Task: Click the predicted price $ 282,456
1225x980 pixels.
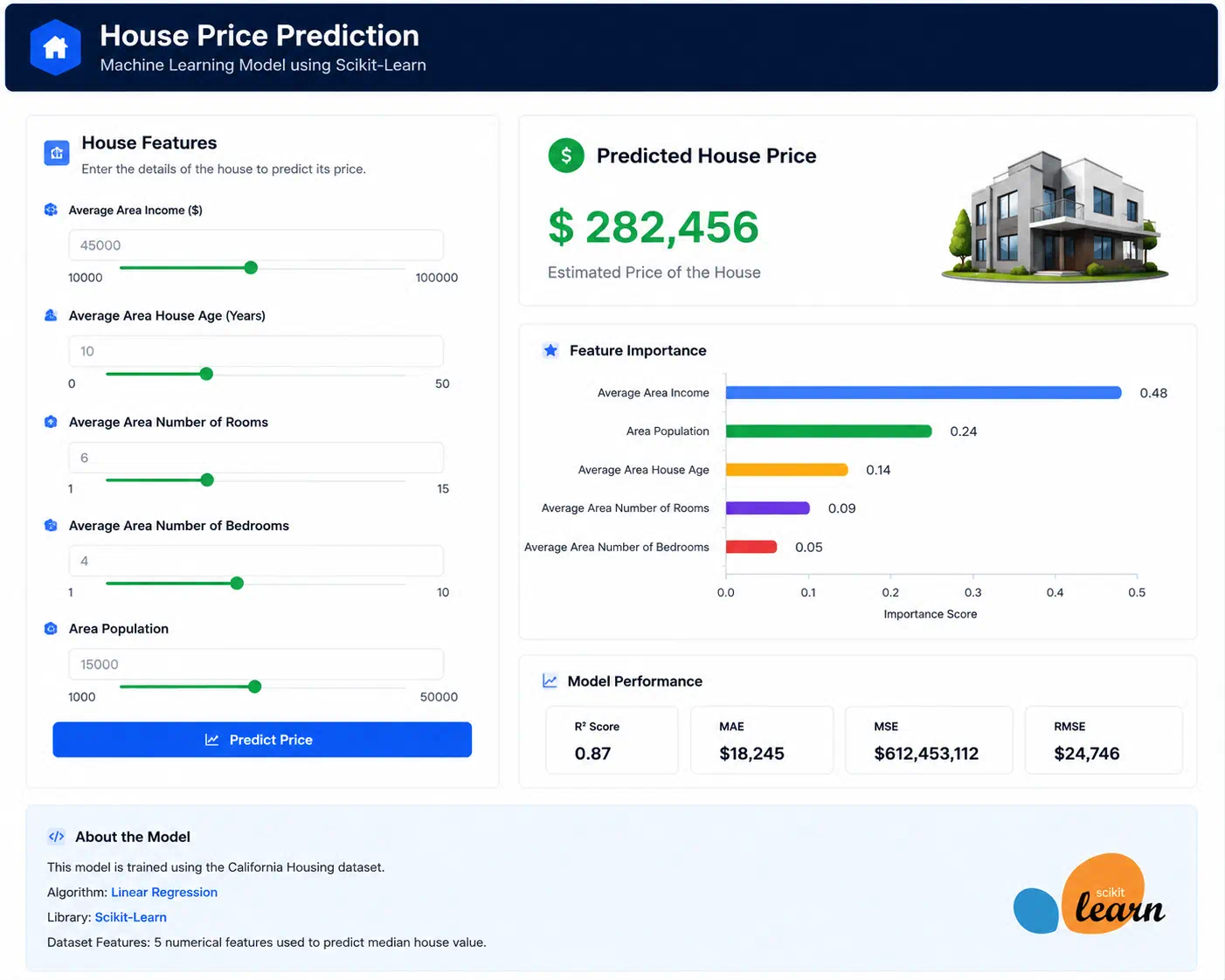Action: 654,227
